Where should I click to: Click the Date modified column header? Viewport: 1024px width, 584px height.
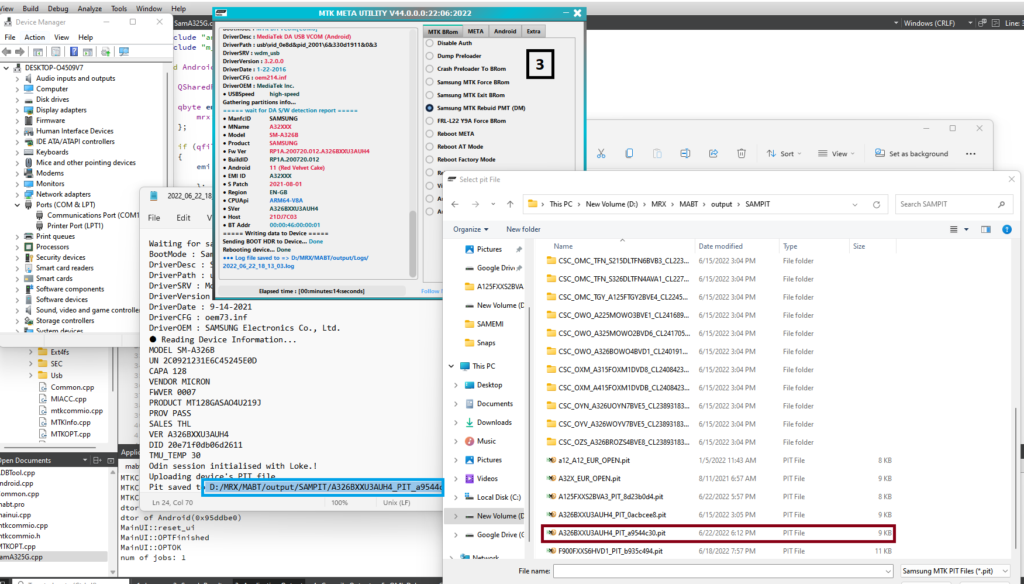click(x=737, y=246)
